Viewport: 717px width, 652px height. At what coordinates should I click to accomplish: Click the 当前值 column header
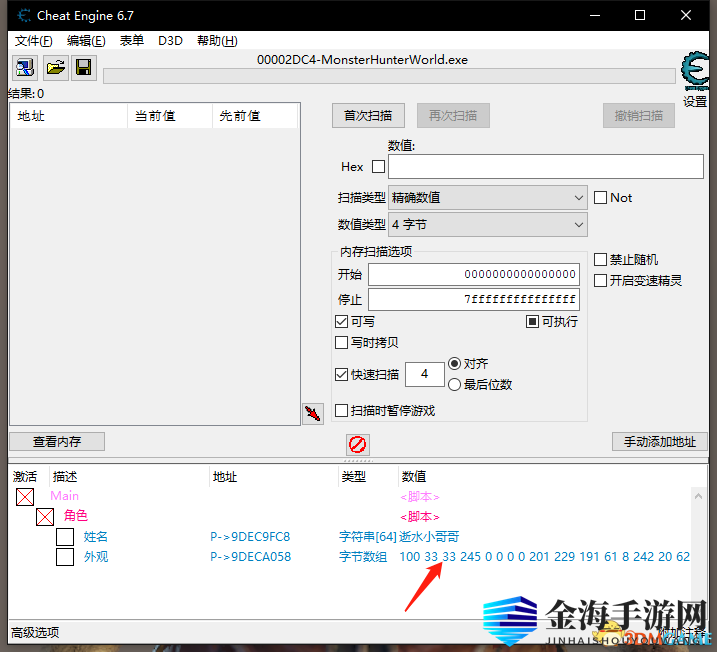170,116
